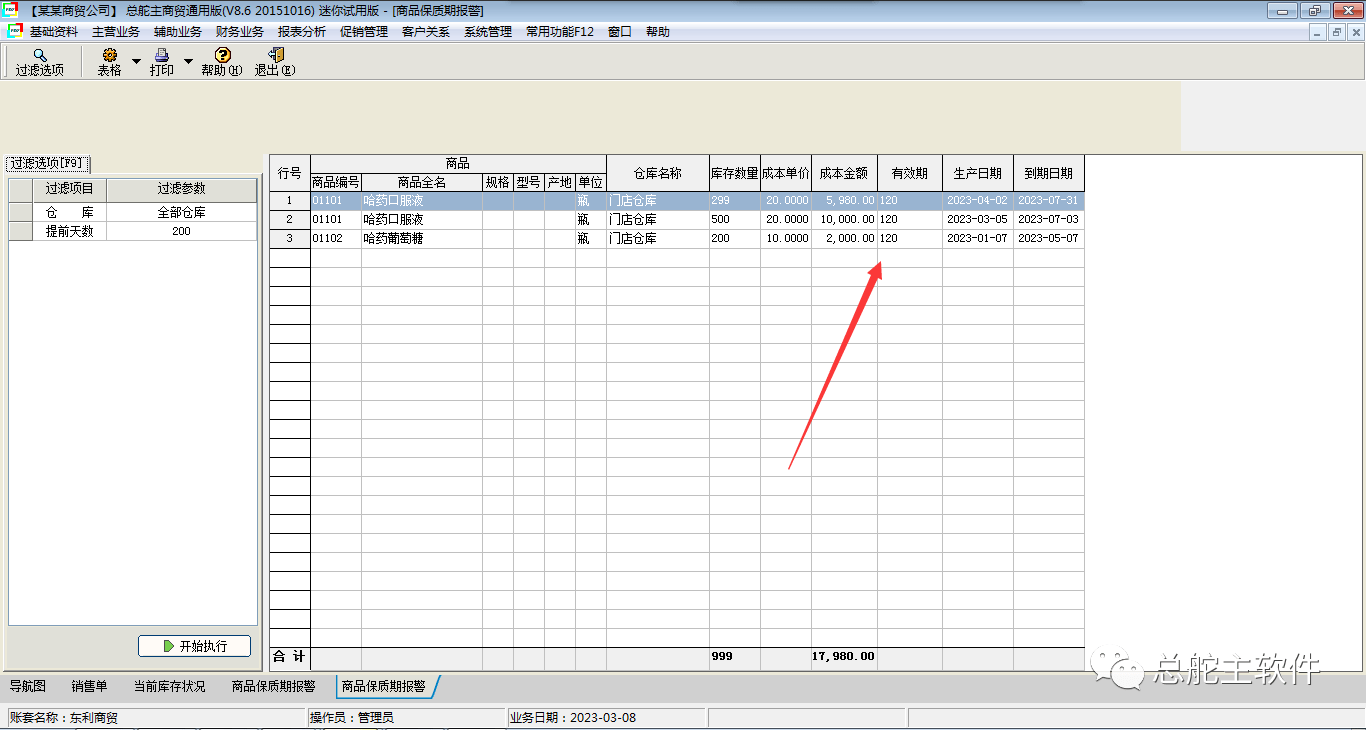This screenshot has height=730, width=1366.
Task: Minimize the inner document window
Action: pos(1319,32)
